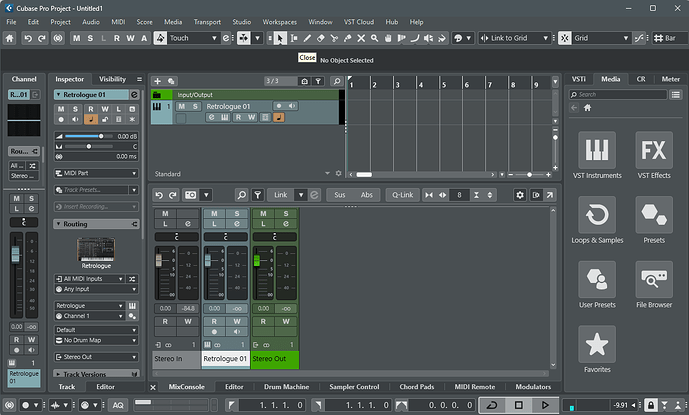Image resolution: width=689 pixels, height=415 pixels.
Task: Open Find Tracks search in the track list
Action: [x=337, y=81]
